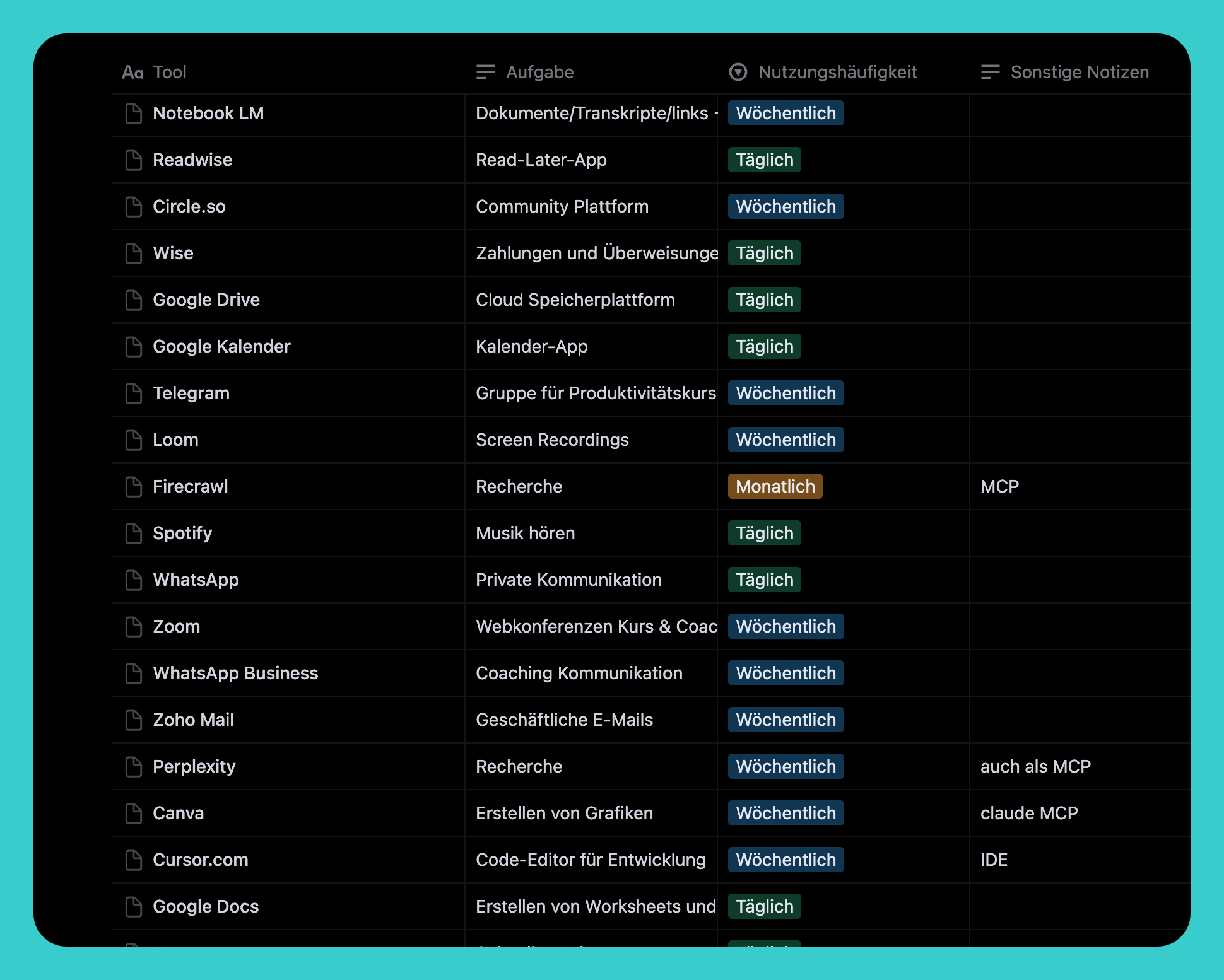Click empty notes cell in the Spotify row
The height and width of the screenshot is (980, 1224).
tap(1080, 534)
